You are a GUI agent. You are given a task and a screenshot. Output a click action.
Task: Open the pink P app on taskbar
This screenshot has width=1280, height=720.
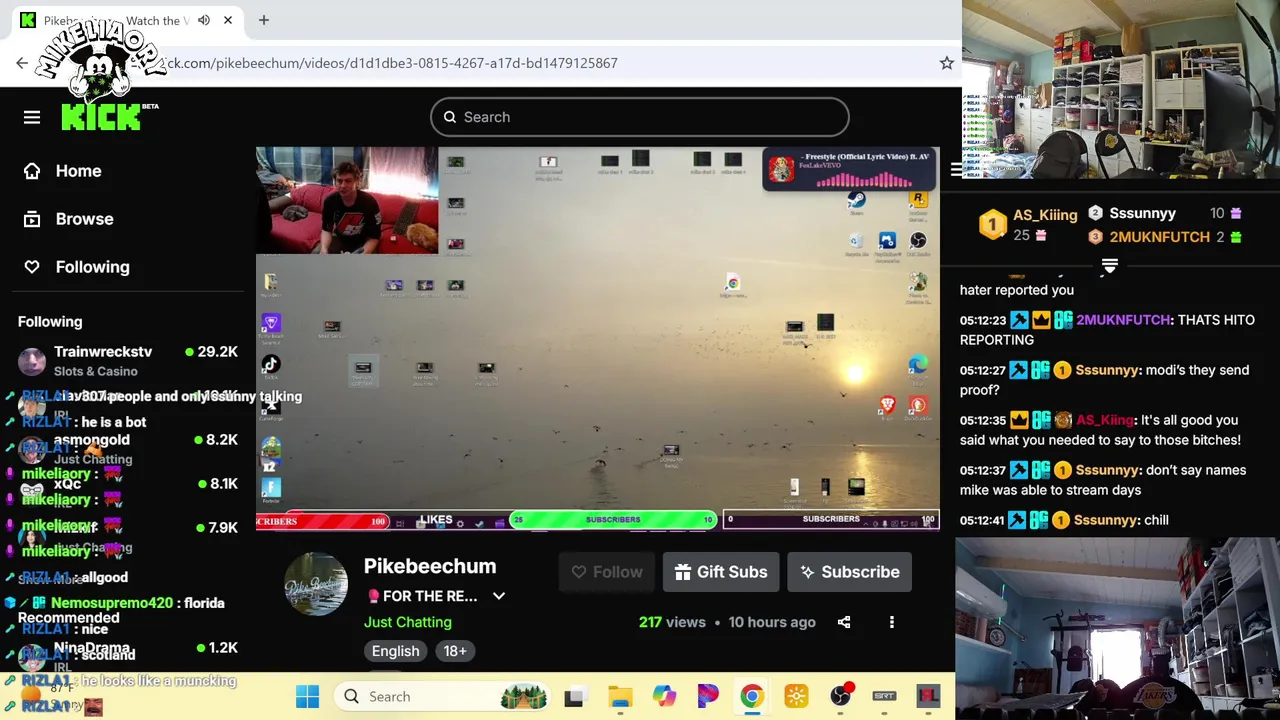[x=708, y=696]
